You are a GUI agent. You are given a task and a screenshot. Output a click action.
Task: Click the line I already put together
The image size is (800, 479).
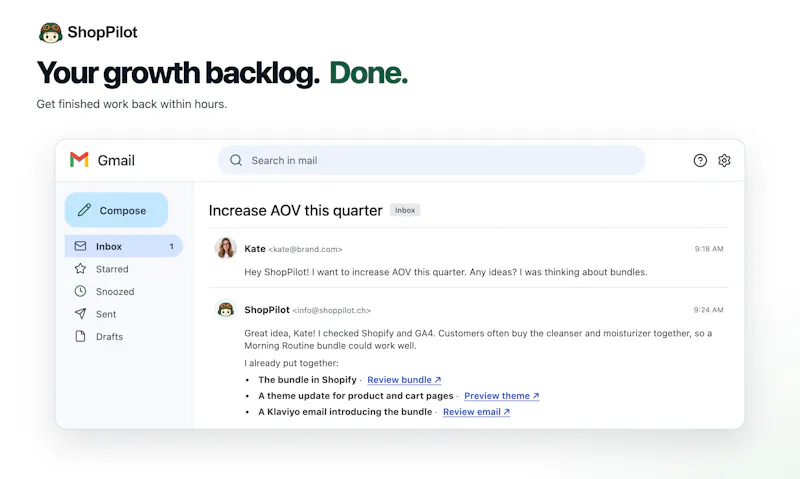click(291, 363)
